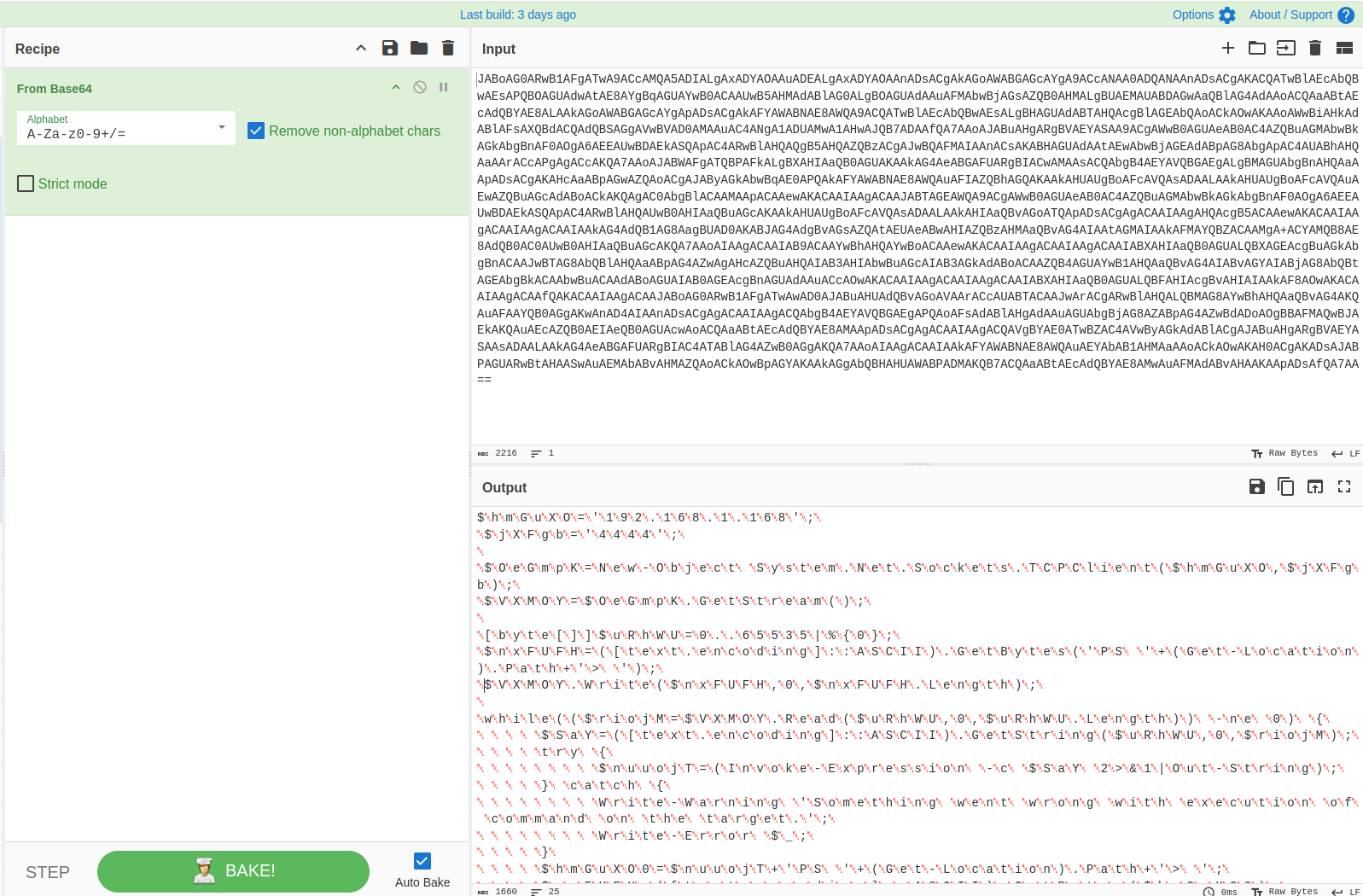Set breakpoint on From Base64 operation
The width and height of the screenshot is (1363, 896).
444,87
